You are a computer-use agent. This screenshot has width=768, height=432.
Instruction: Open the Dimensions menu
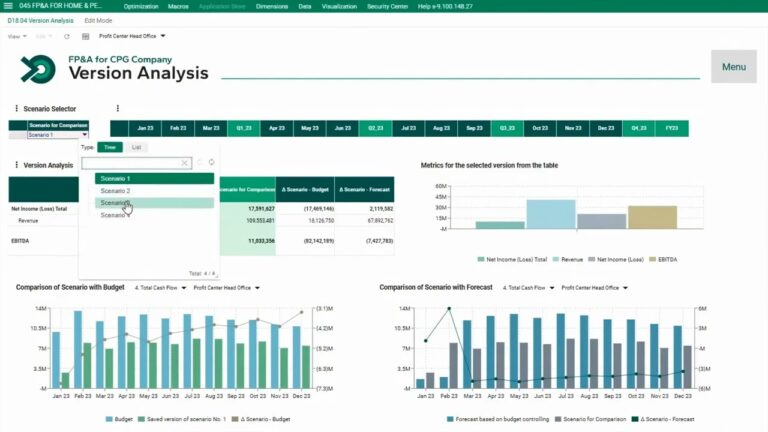click(271, 6)
